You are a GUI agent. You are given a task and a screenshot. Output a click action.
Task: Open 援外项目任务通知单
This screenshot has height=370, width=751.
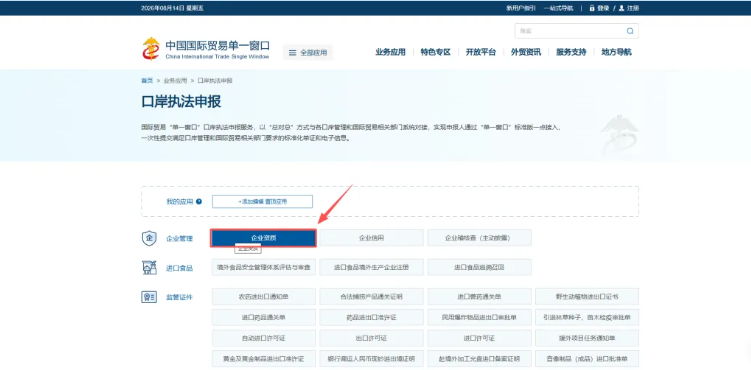pyautogui.click(x=587, y=338)
